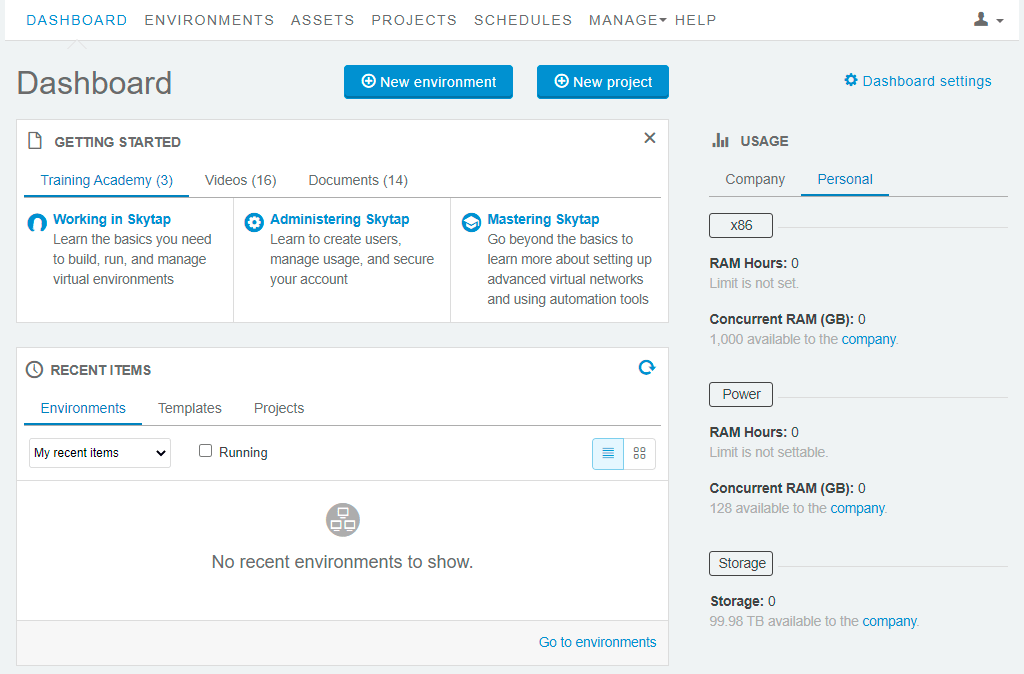
Task: Select the Documents (14) tab
Action: click(358, 180)
